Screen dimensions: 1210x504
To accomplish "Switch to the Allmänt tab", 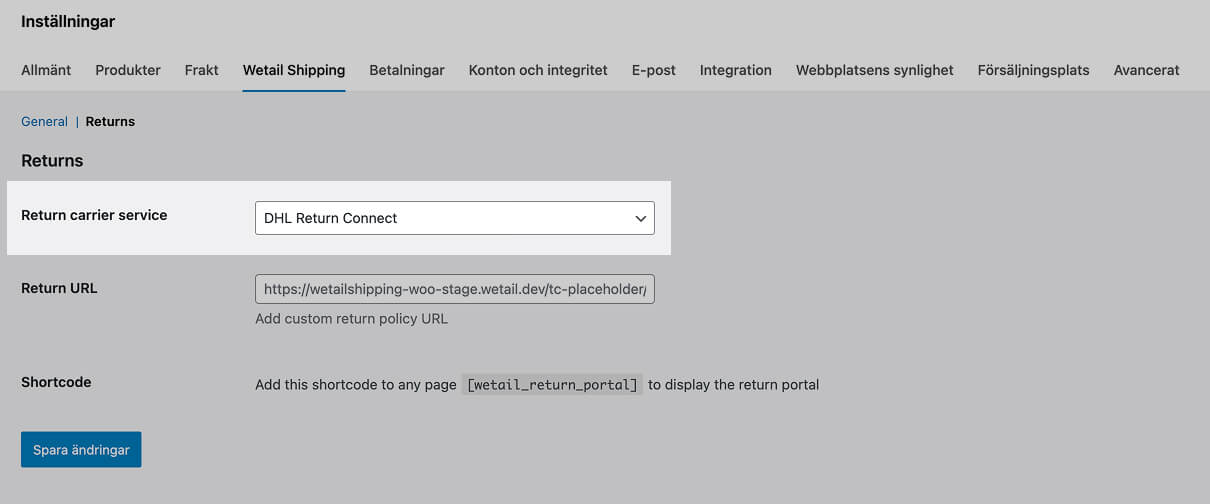I will [46, 70].
